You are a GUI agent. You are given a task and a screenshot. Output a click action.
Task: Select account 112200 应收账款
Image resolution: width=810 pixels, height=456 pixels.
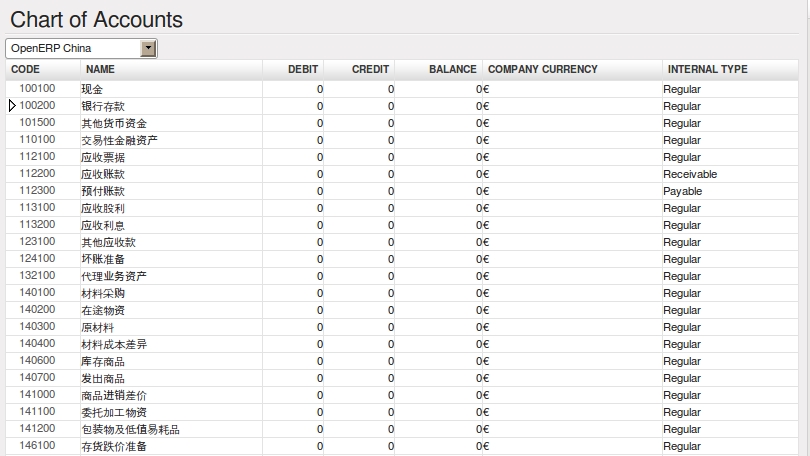click(102, 174)
